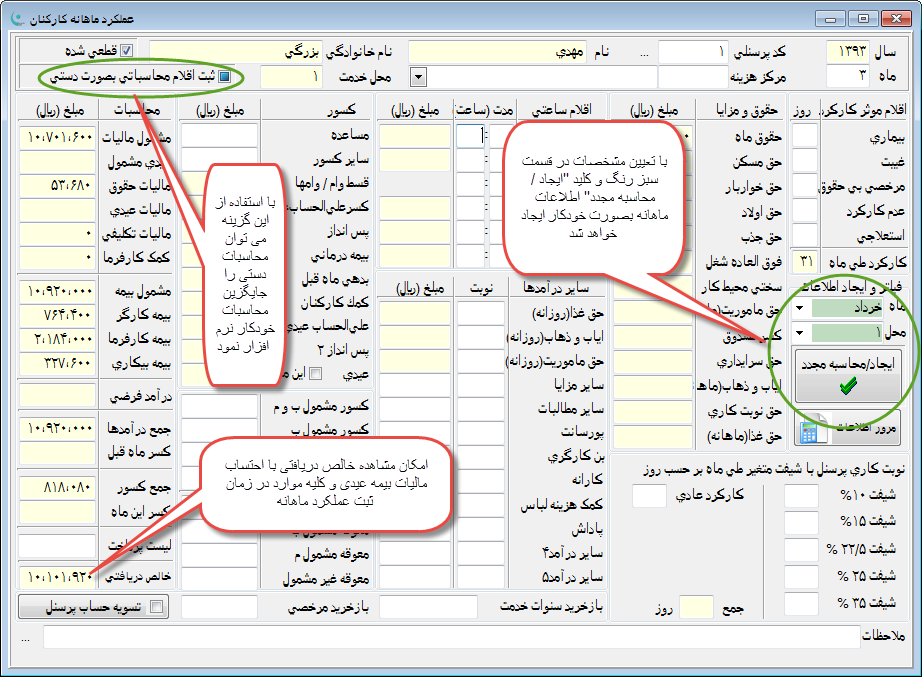Open the مركز هزينه combo box arrow
This screenshot has width=922, height=677.
tap(418, 76)
